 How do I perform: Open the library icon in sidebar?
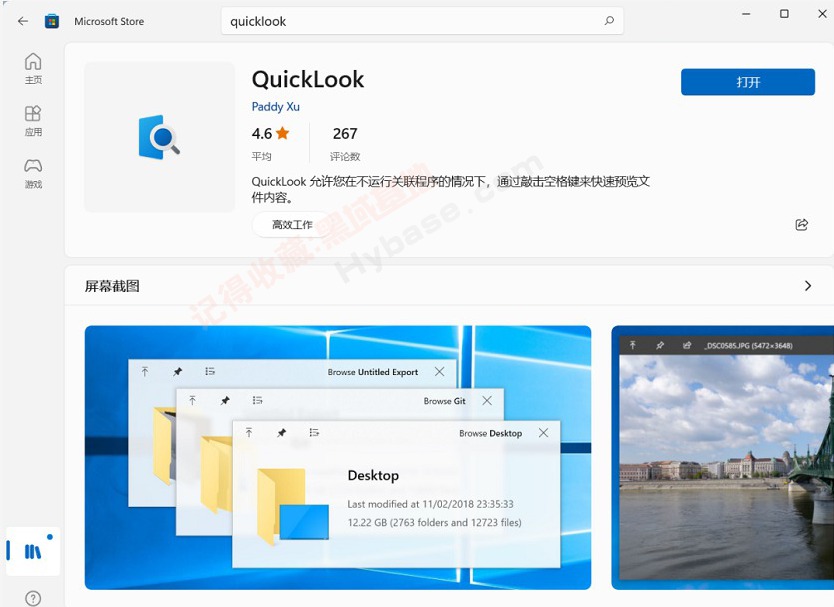(x=33, y=551)
